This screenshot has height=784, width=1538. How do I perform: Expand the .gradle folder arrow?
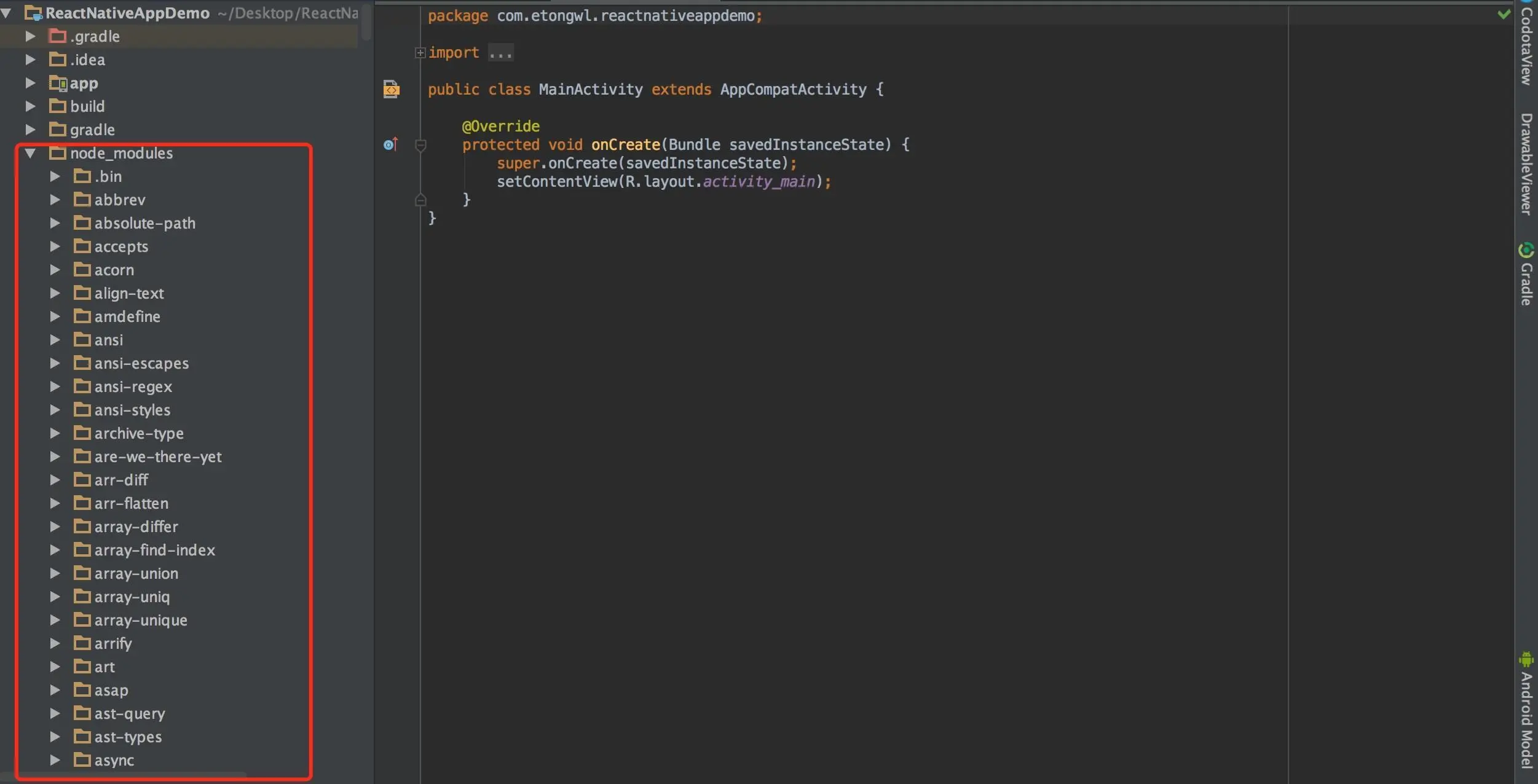point(30,36)
